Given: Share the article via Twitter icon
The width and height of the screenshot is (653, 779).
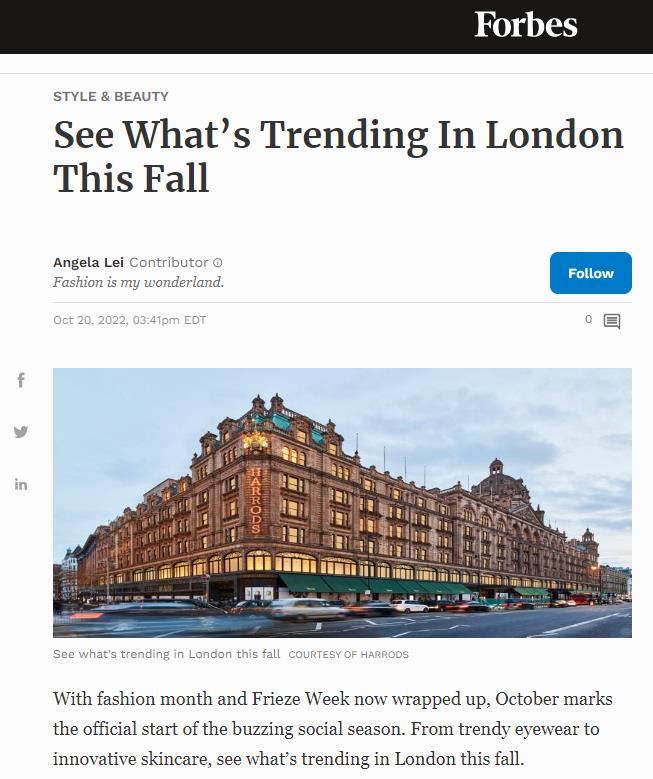Looking at the screenshot, I should tap(21, 432).
